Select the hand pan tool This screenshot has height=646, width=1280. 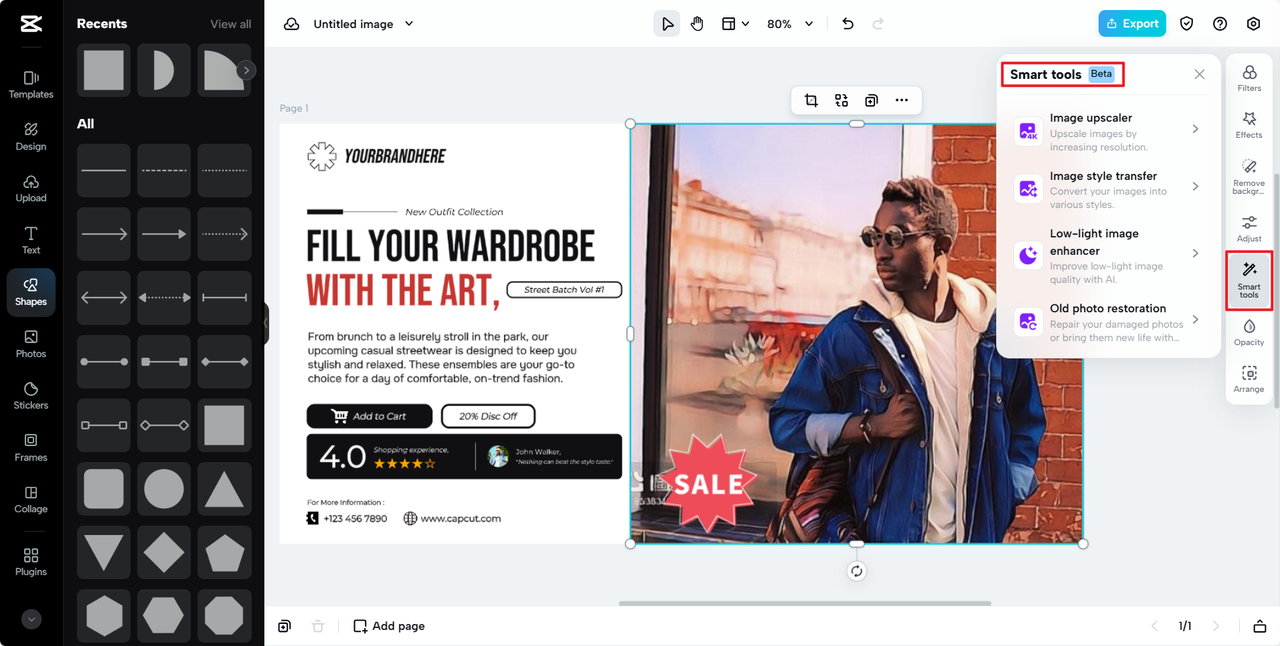pos(697,24)
